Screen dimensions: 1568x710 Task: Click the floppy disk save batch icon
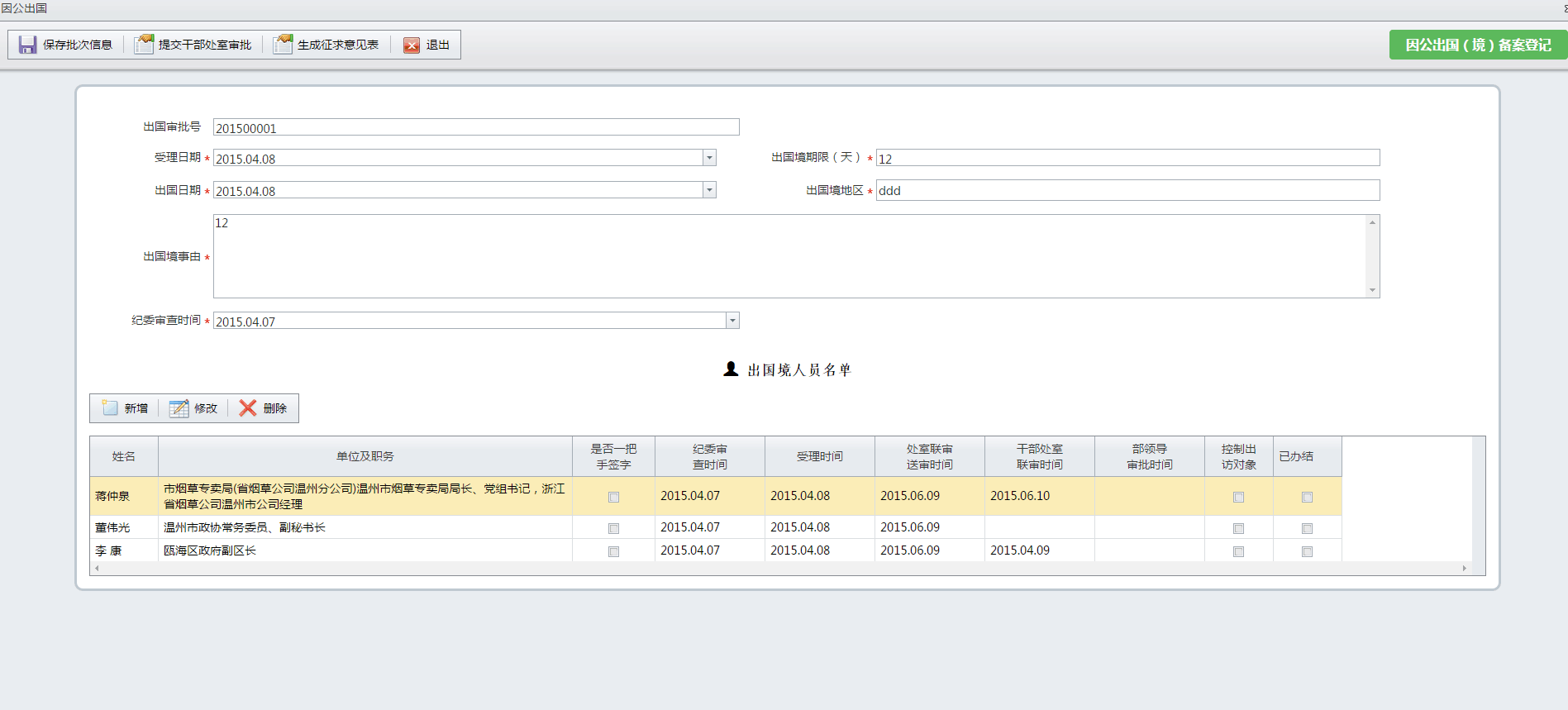coord(28,45)
